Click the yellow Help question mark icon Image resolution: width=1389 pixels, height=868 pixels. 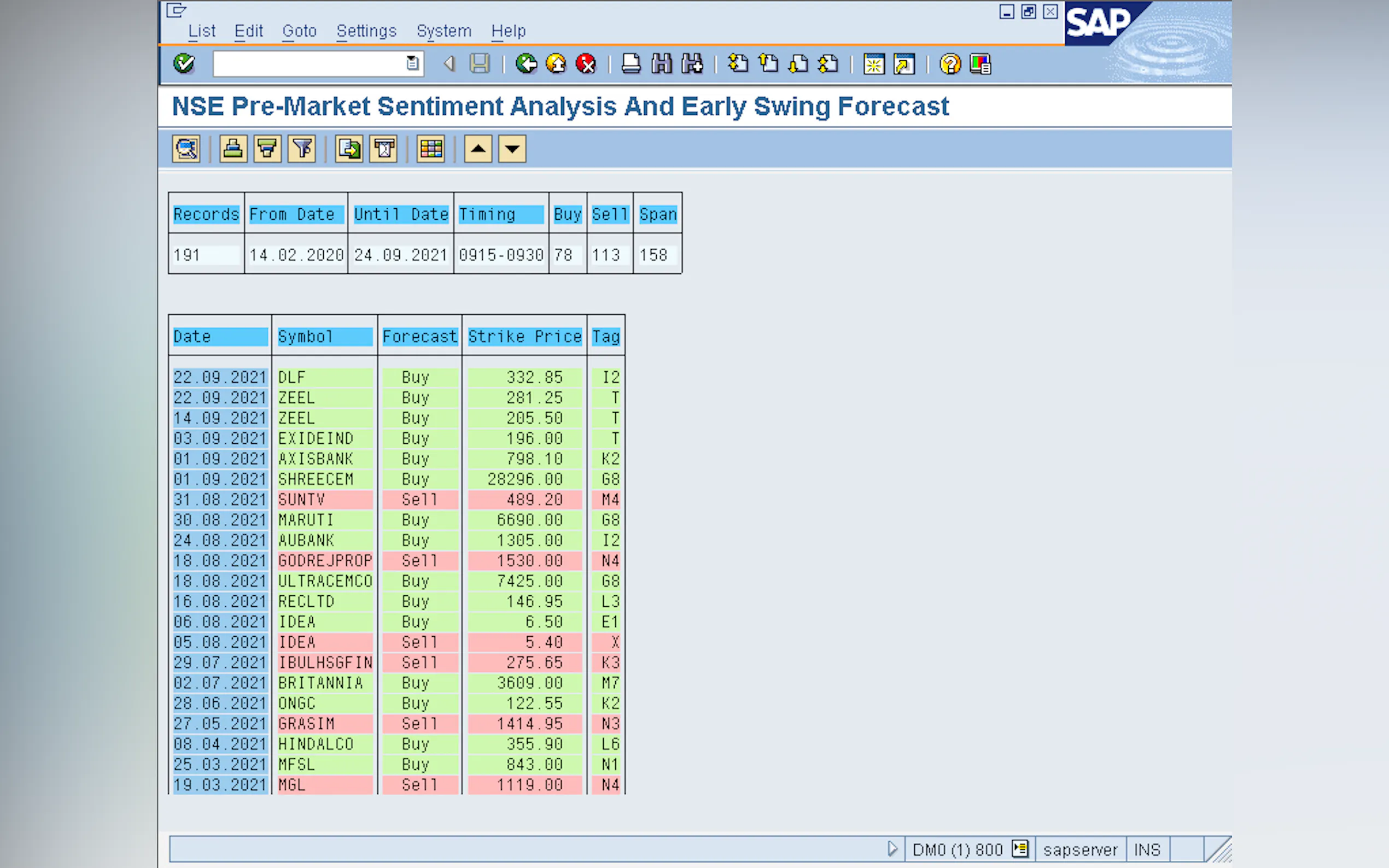coord(950,64)
